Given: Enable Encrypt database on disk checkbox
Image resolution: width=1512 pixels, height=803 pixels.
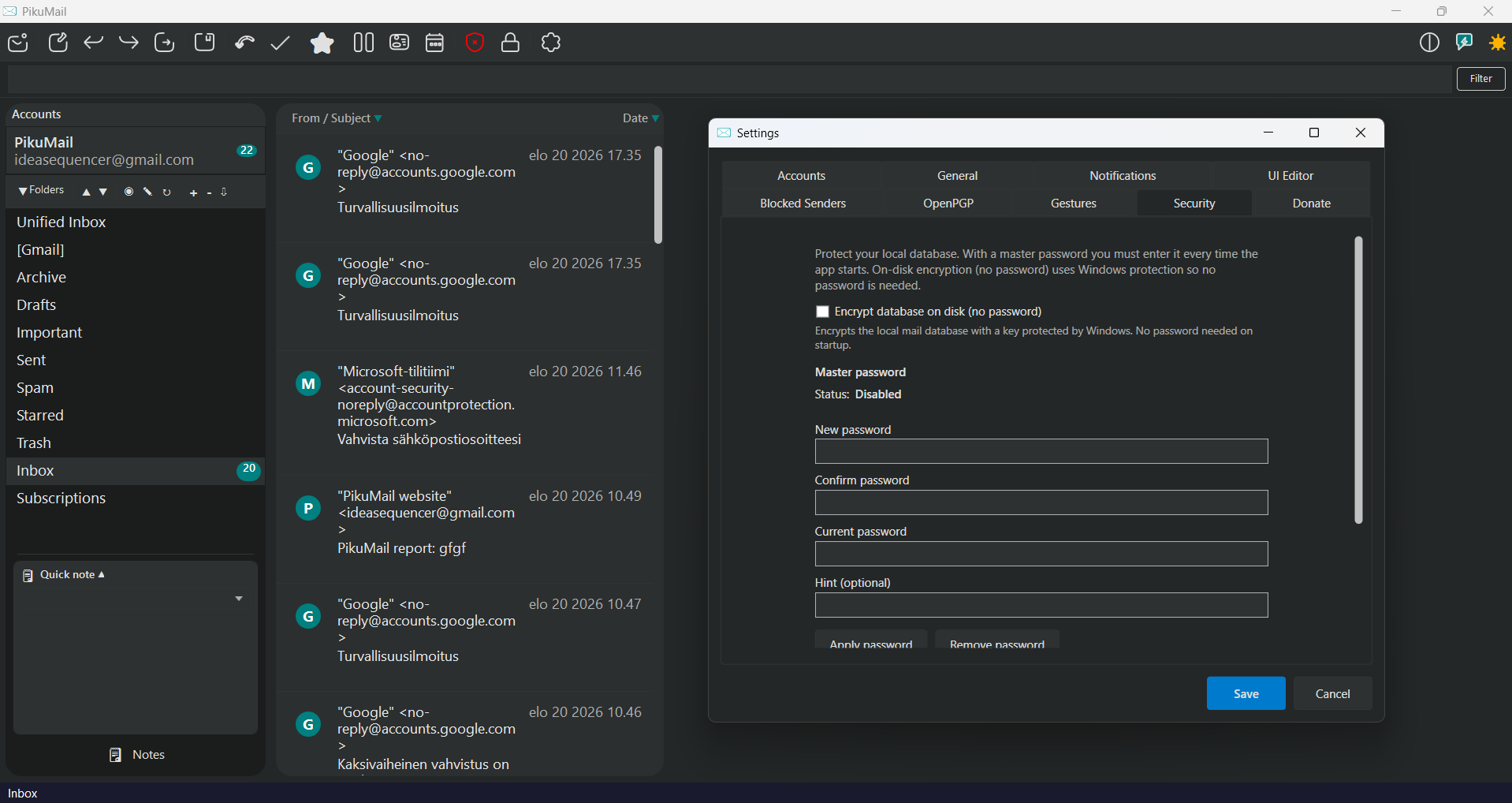Looking at the screenshot, I should tap(822, 312).
